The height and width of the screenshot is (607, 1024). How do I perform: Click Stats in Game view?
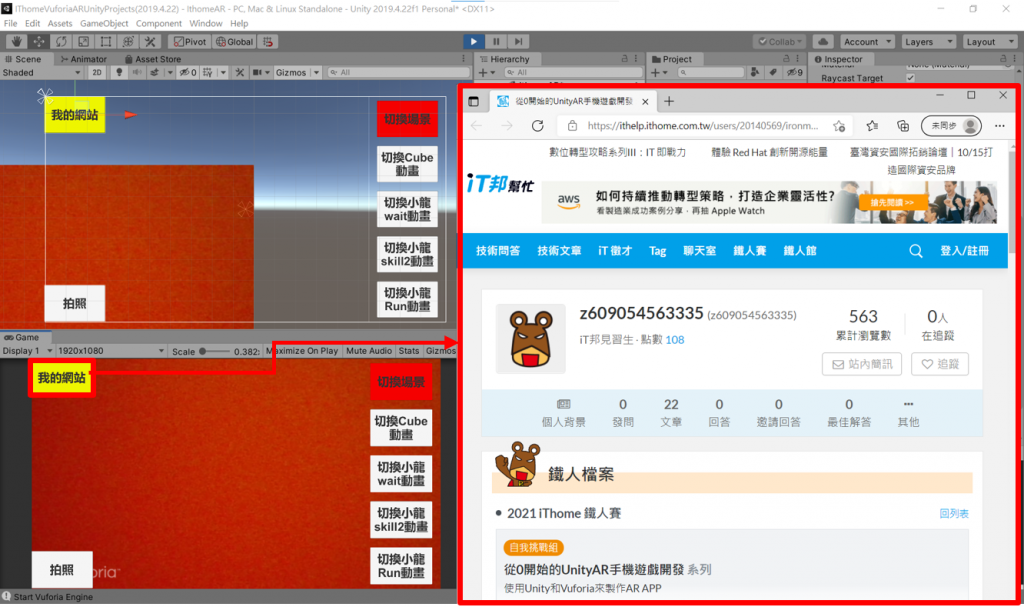[409, 351]
